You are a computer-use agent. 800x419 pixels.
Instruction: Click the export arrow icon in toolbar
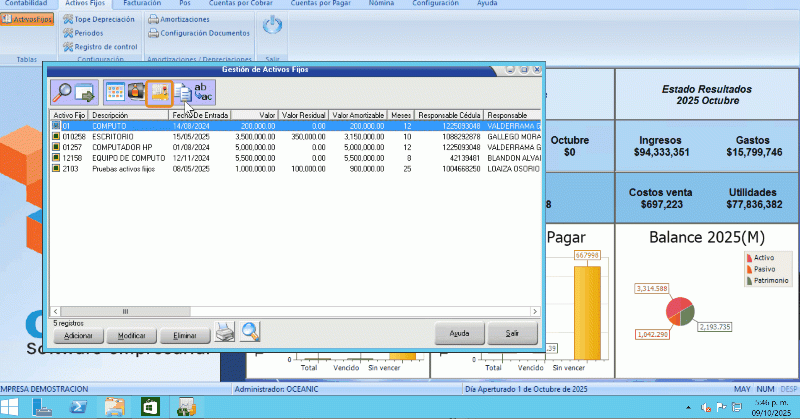(x=85, y=93)
